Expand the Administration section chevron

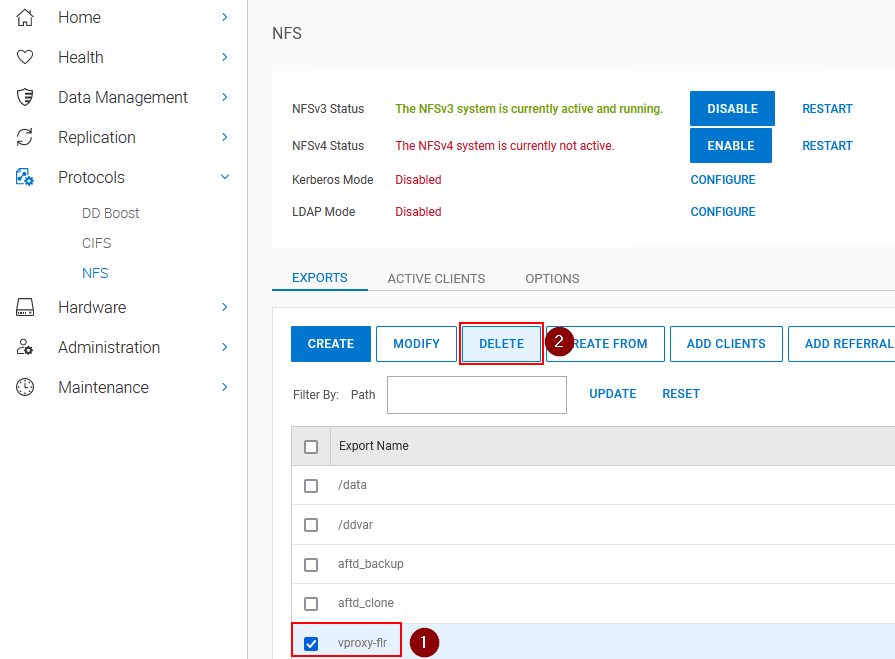[x=224, y=347]
